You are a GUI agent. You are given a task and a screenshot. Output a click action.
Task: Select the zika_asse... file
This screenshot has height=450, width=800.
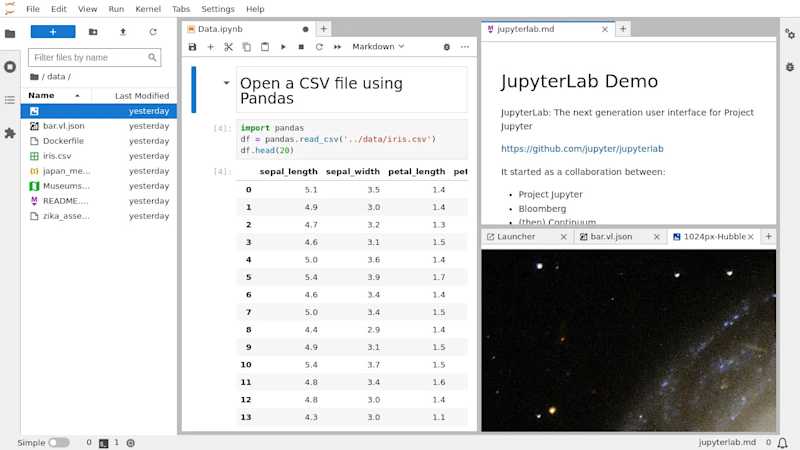[99, 216]
